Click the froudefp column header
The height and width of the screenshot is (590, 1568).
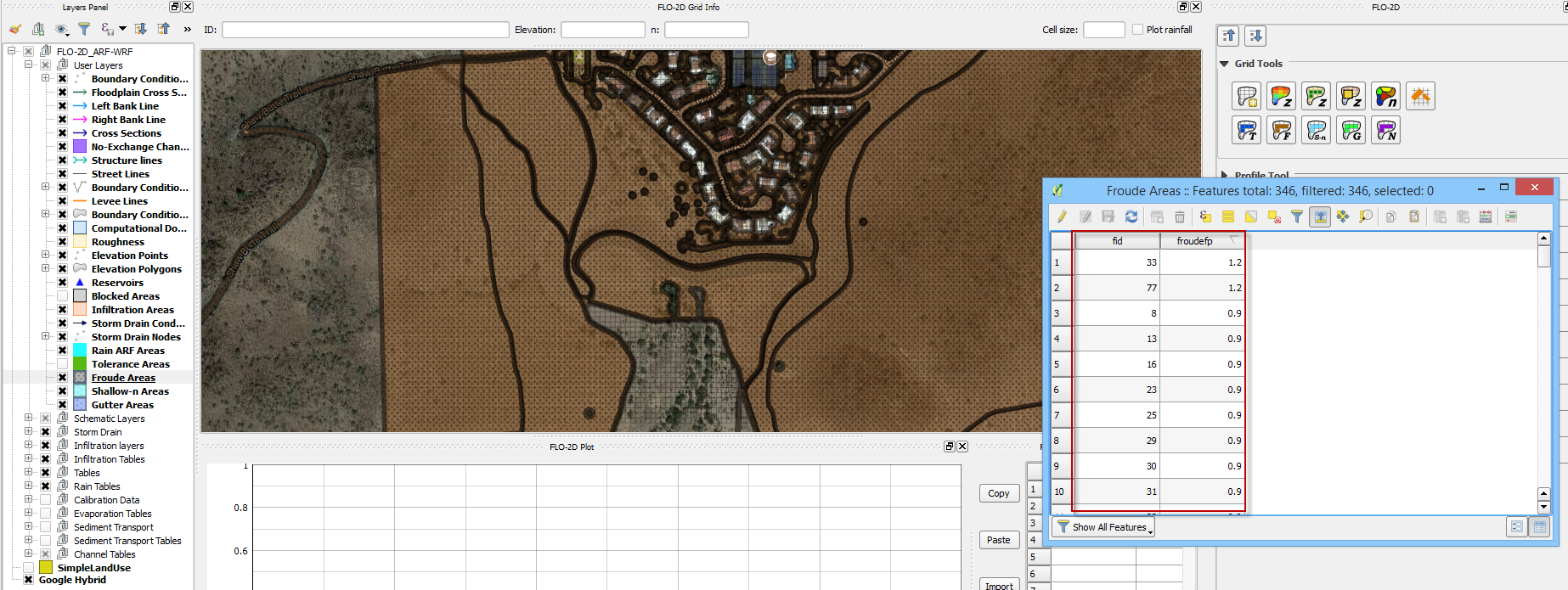[x=1194, y=241]
